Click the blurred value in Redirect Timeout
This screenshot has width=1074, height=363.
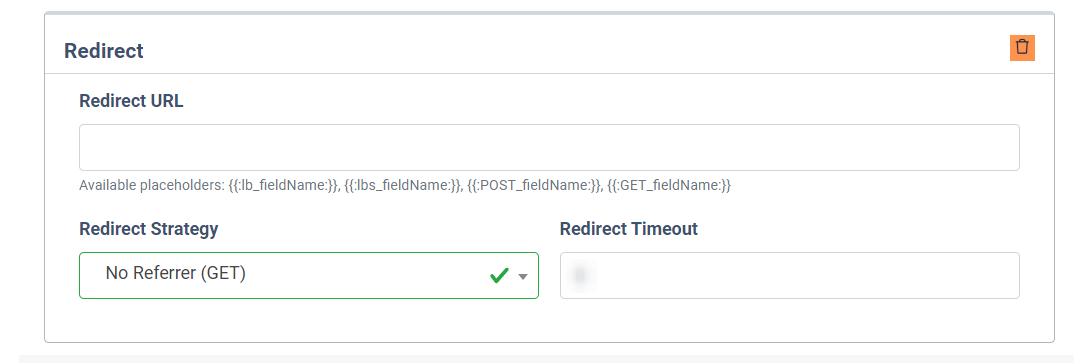coord(580,275)
